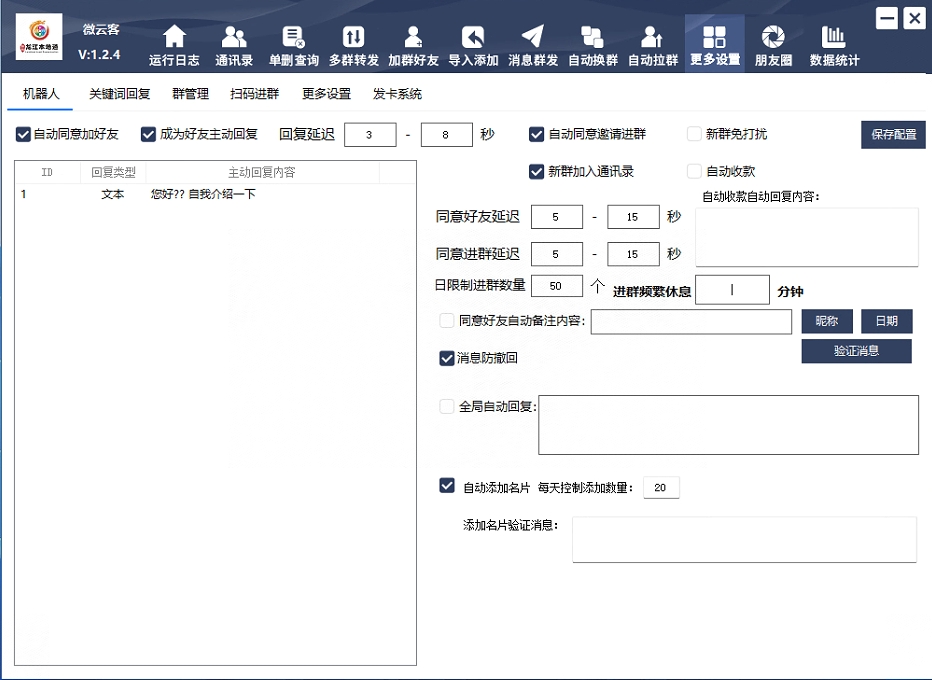Switch to the 发卡系统 tab
The image size is (932, 680).
[397, 94]
